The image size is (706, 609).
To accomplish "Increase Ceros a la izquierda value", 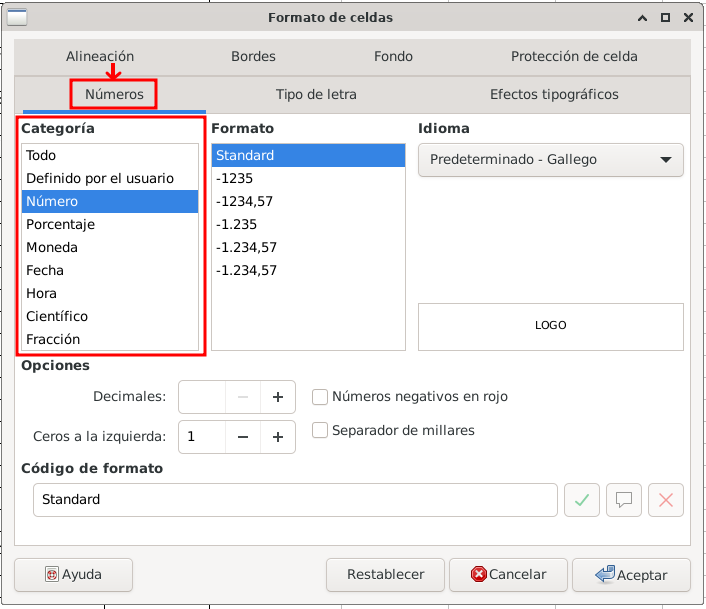I will click(278, 437).
